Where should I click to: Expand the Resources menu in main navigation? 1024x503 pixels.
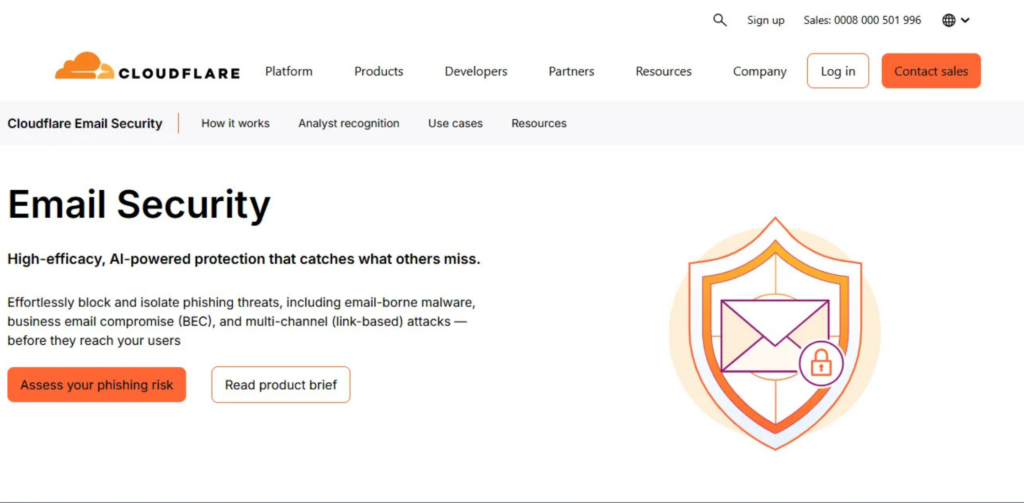(x=664, y=72)
